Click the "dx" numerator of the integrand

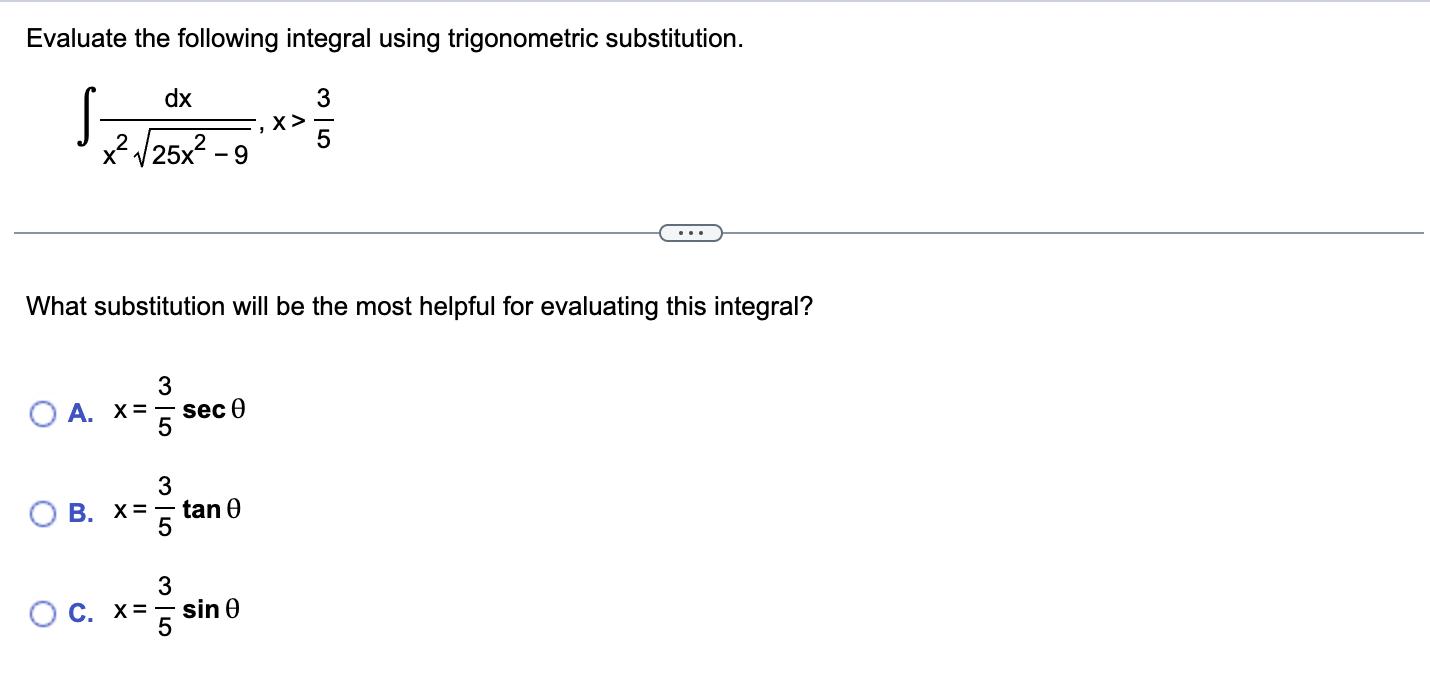coord(178,99)
